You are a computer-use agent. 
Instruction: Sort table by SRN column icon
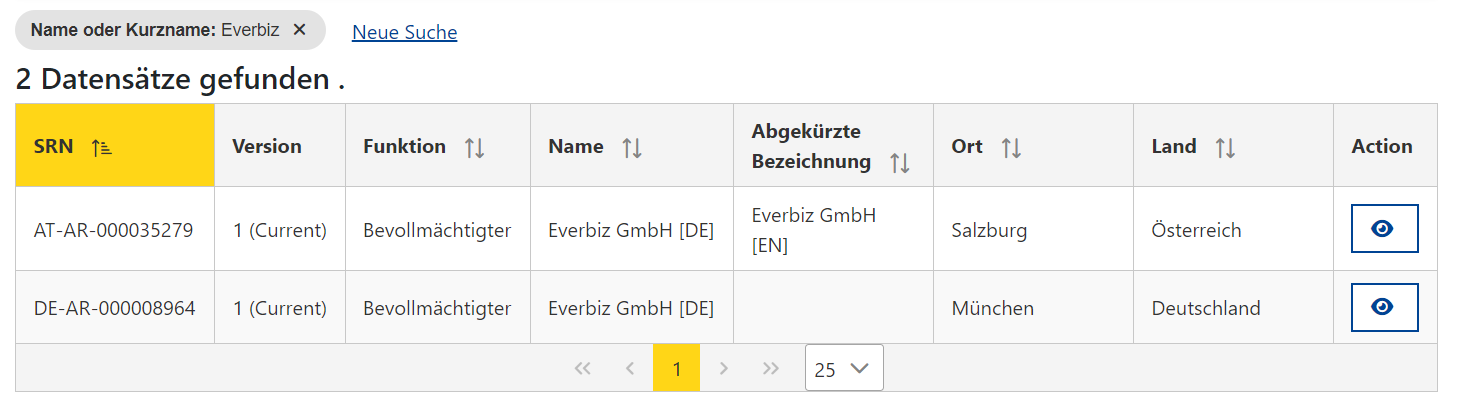(x=101, y=147)
